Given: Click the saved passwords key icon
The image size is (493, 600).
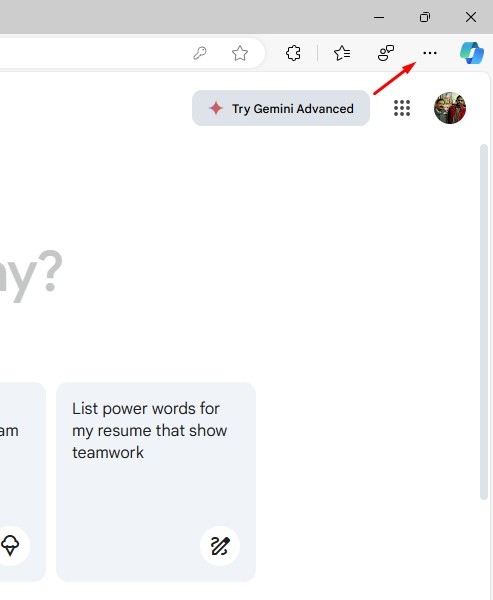Looking at the screenshot, I should (200, 53).
